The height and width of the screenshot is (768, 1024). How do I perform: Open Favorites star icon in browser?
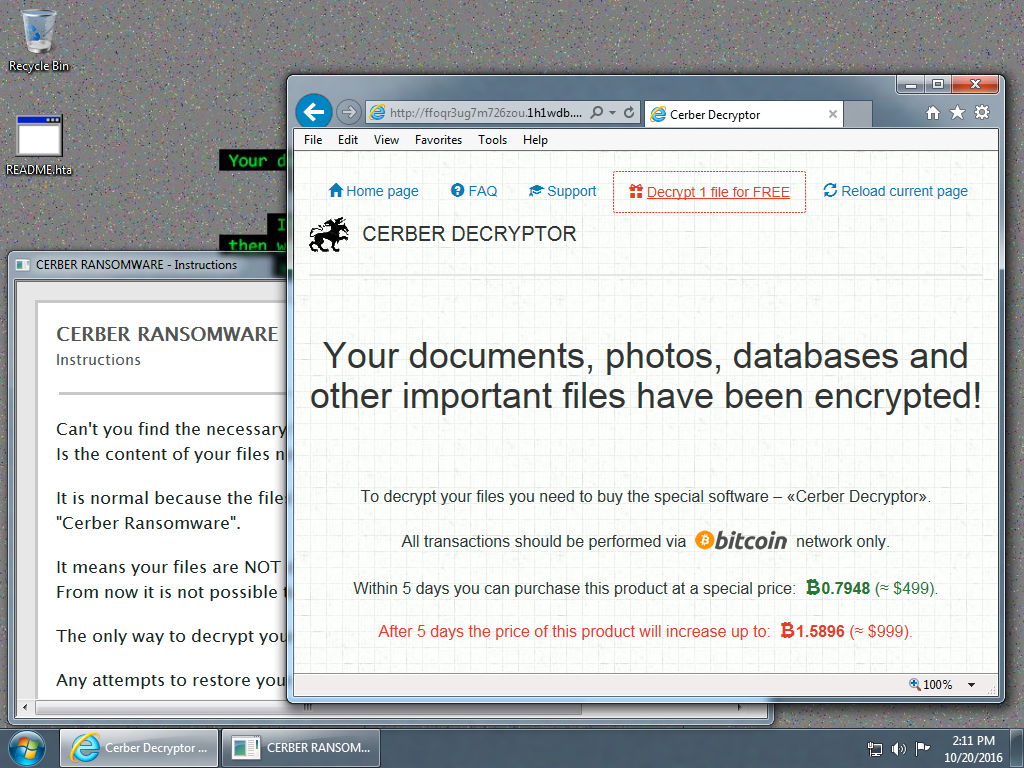coord(957,113)
